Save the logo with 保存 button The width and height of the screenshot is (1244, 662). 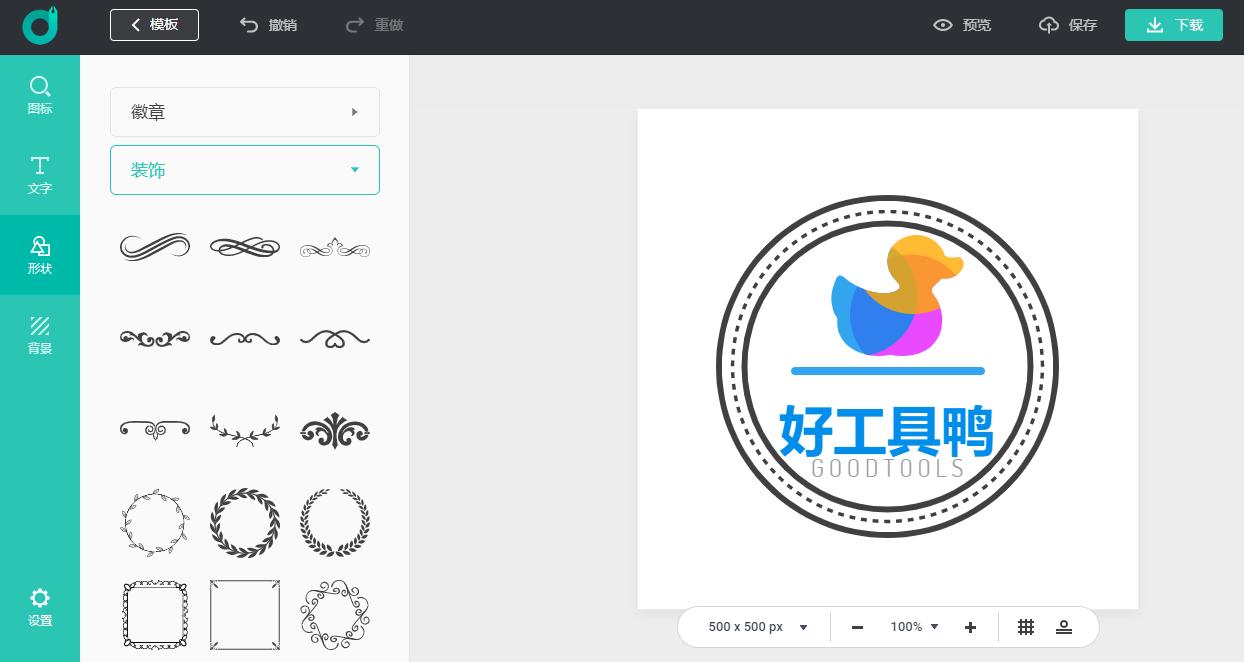click(1067, 25)
